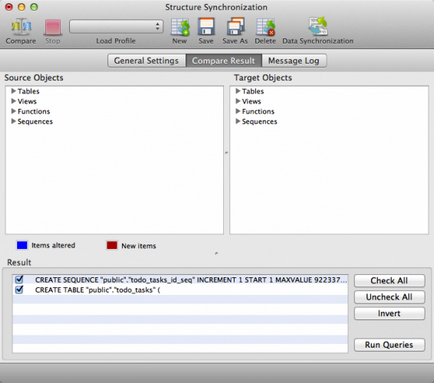Click the Check All button

click(389, 281)
